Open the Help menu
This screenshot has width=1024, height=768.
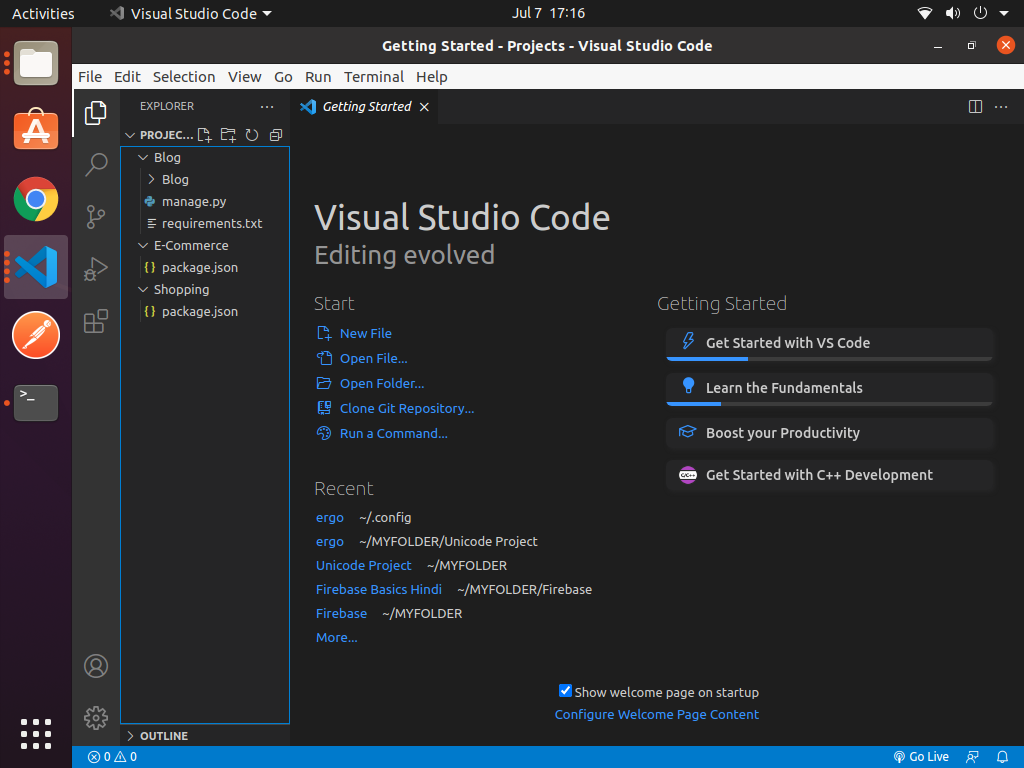click(x=432, y=77)
